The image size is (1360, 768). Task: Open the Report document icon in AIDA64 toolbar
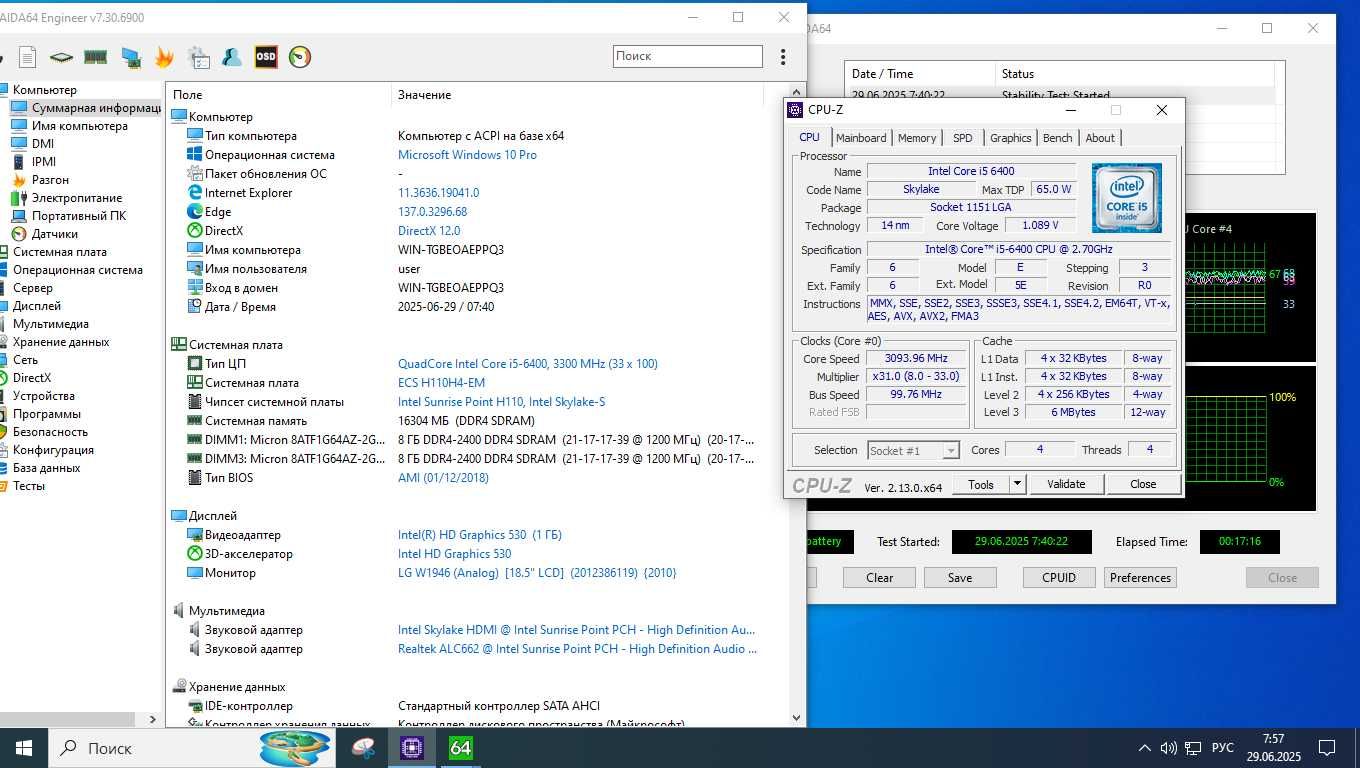[28, 57]
